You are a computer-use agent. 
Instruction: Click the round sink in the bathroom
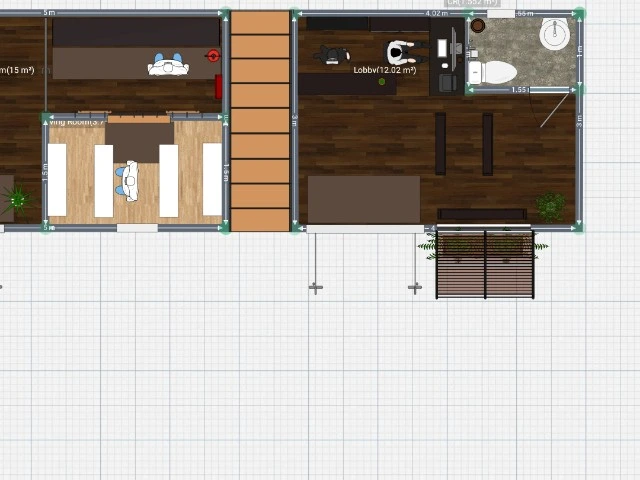pyautogui.click(x=554, y=36)
